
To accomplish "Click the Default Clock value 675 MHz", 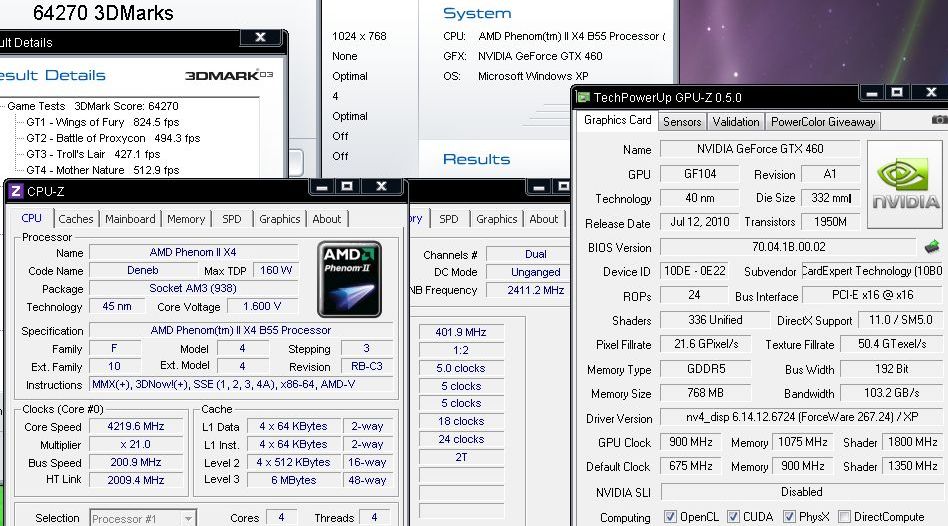I will 690,466.
